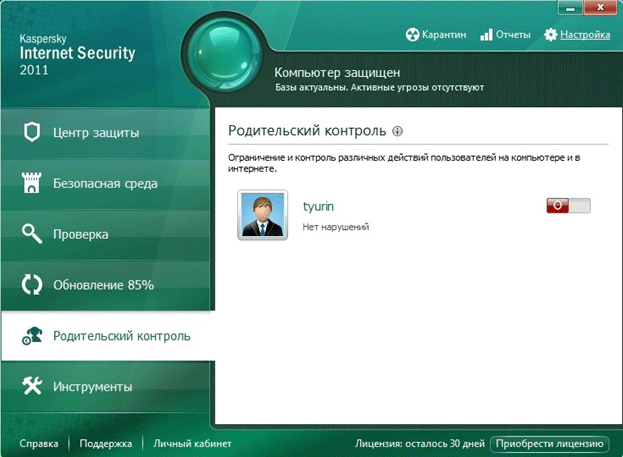Viewport: 623px width, 457px height.
Task: Click the Нет нарушений status text
Action: click(336, 227)
